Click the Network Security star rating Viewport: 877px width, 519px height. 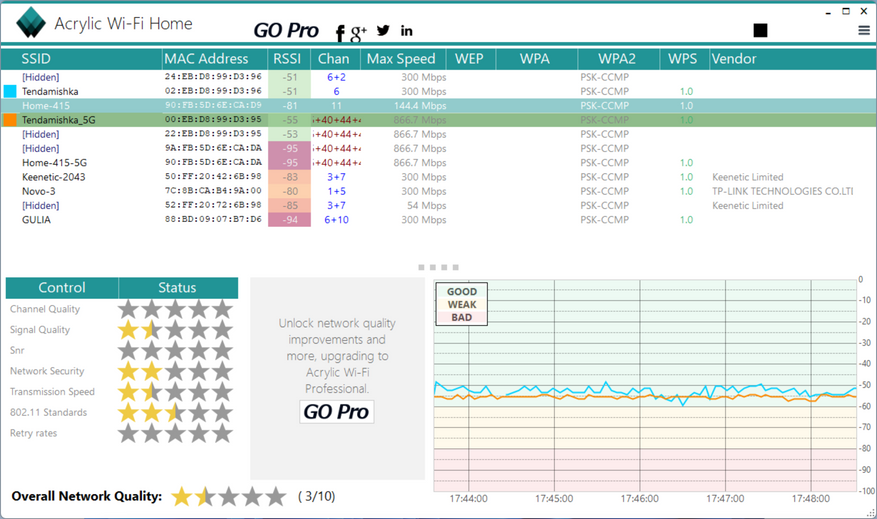175,371
